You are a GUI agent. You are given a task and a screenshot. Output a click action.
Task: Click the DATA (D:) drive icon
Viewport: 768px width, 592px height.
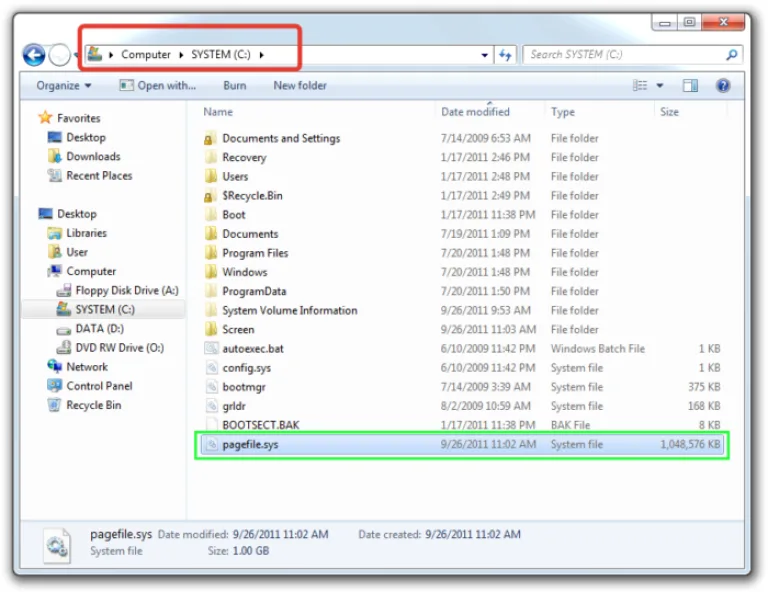pyautogui.click(x=64, y=330)
